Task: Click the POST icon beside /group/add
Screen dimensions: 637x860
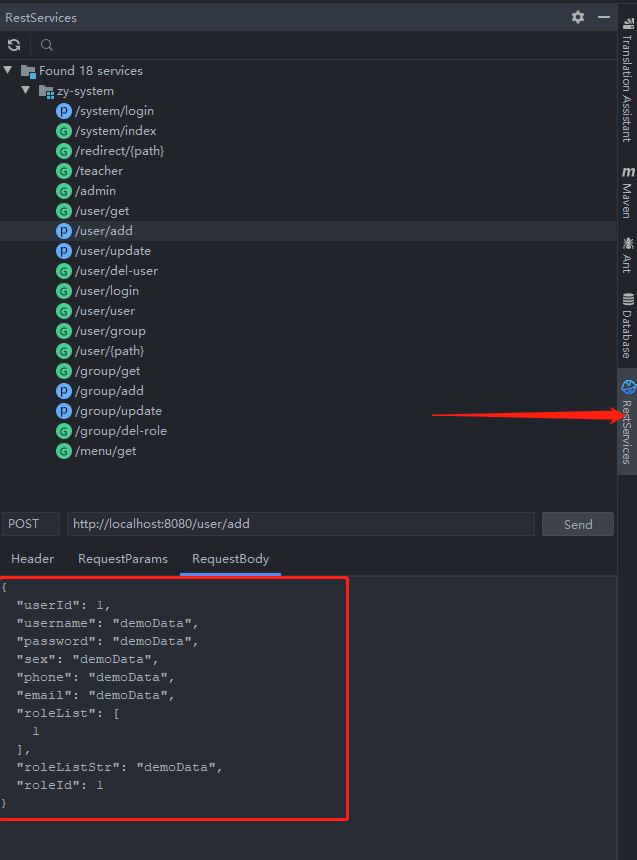Action: pyautogui.click(x=64, y=391)
